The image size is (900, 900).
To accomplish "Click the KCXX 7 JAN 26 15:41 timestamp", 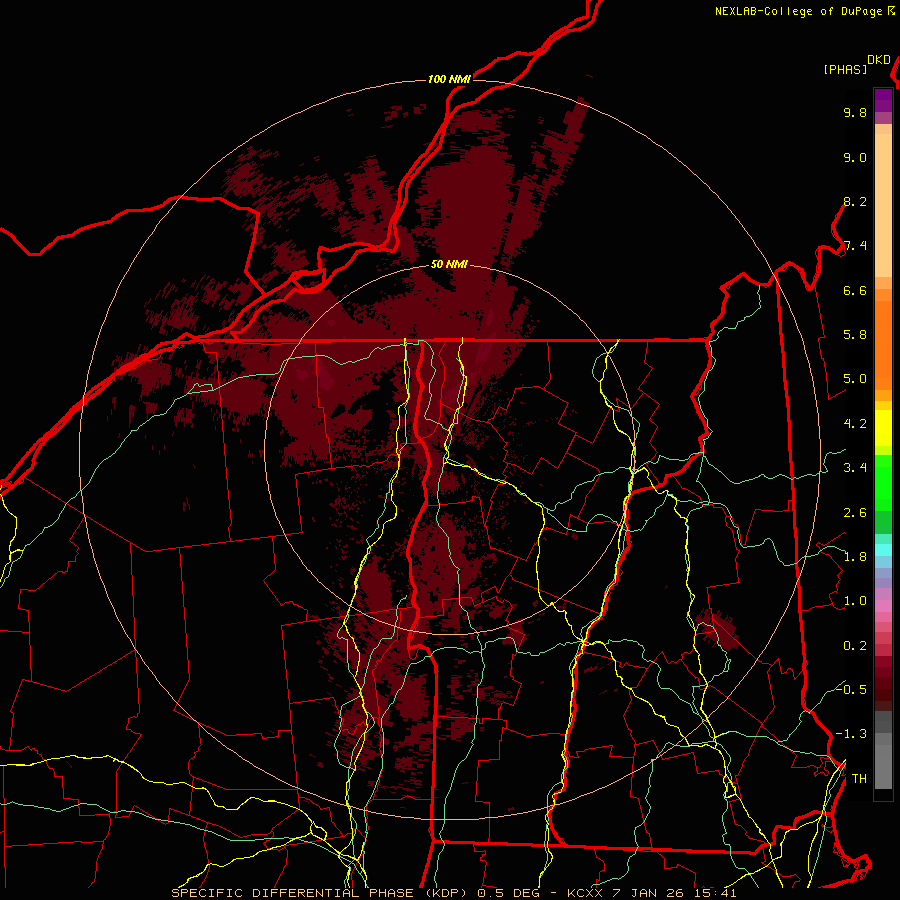I will 651,893.
